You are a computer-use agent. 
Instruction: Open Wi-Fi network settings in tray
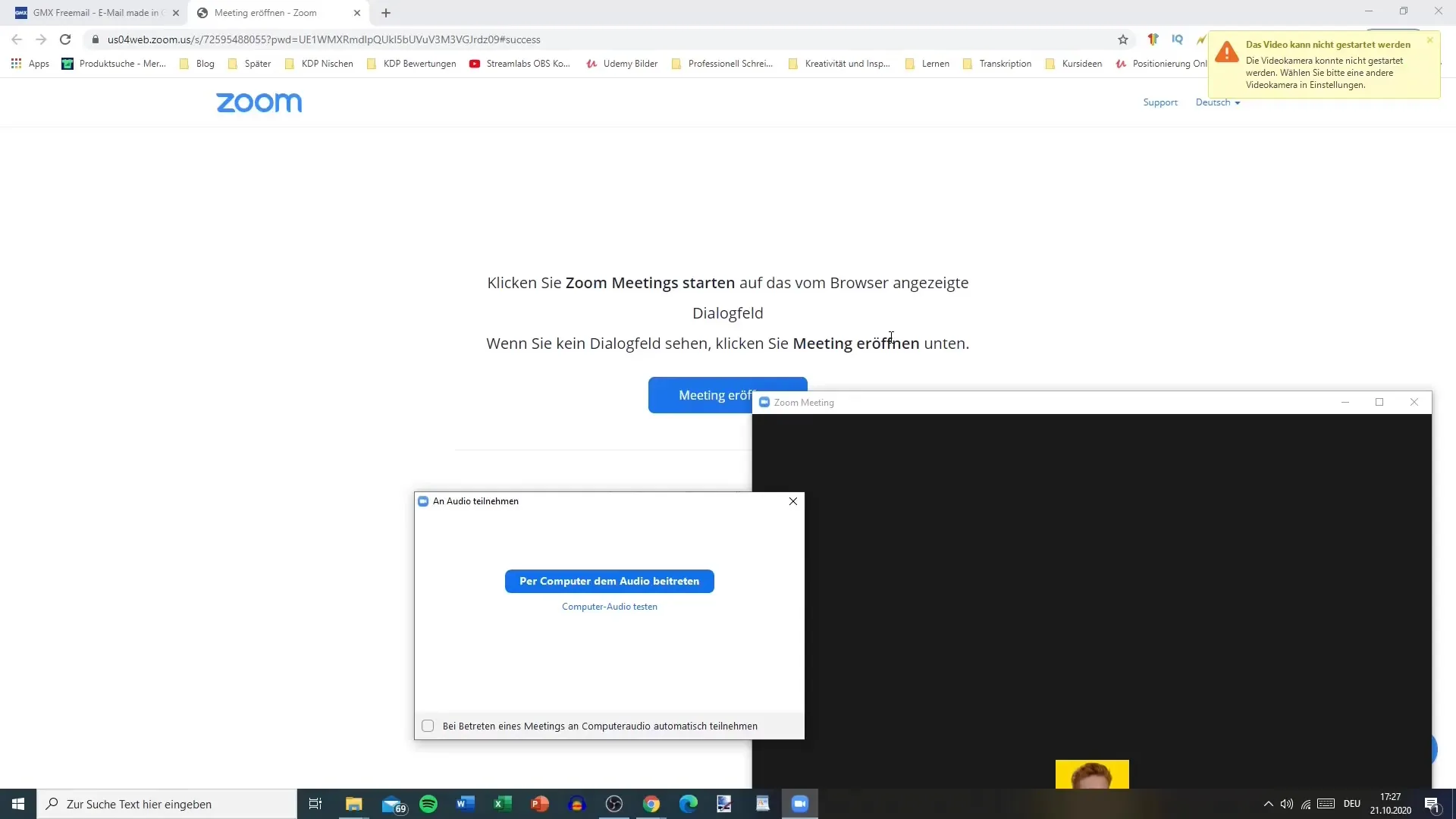click(x=1306, y=804)
